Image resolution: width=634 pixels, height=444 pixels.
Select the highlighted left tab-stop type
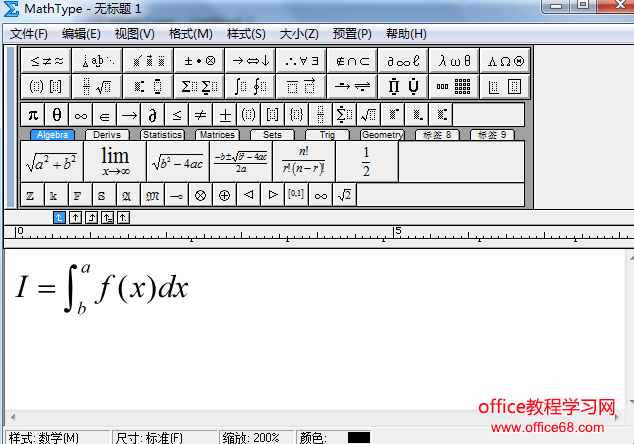tap(59, 218)
